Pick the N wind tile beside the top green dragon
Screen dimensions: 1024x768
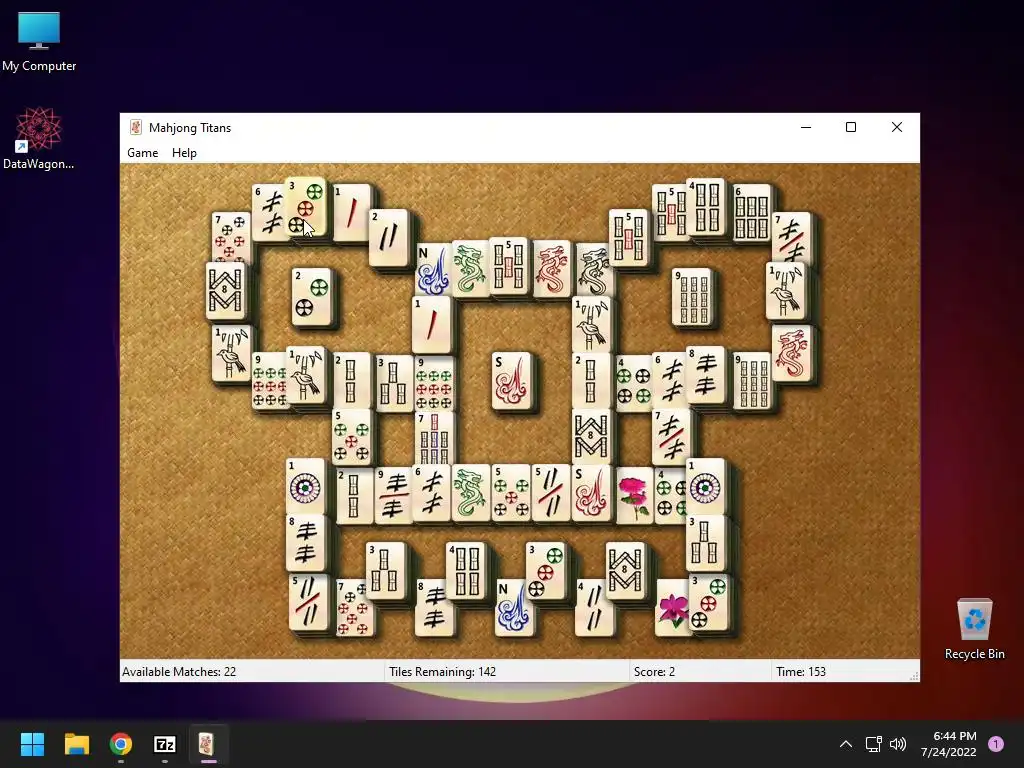pos(432,270)
